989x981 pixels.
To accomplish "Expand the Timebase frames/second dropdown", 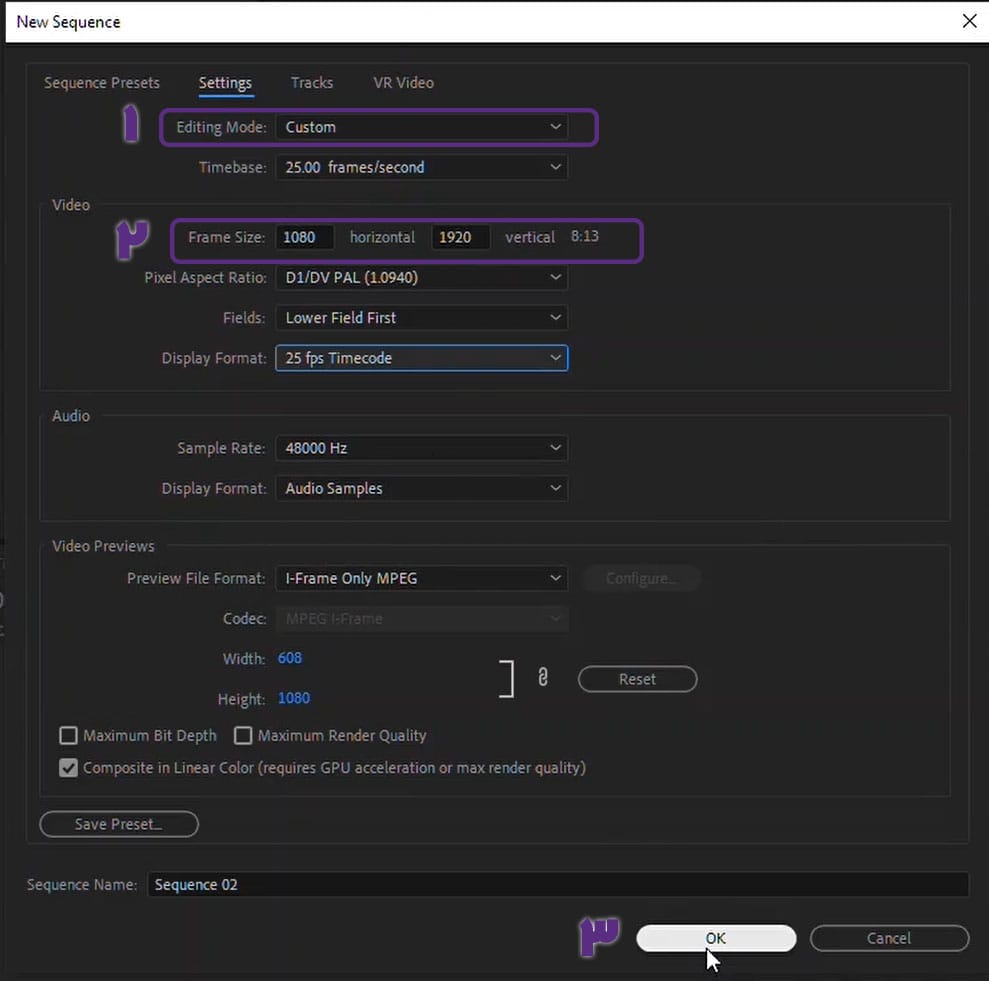I will coord(421,167).
